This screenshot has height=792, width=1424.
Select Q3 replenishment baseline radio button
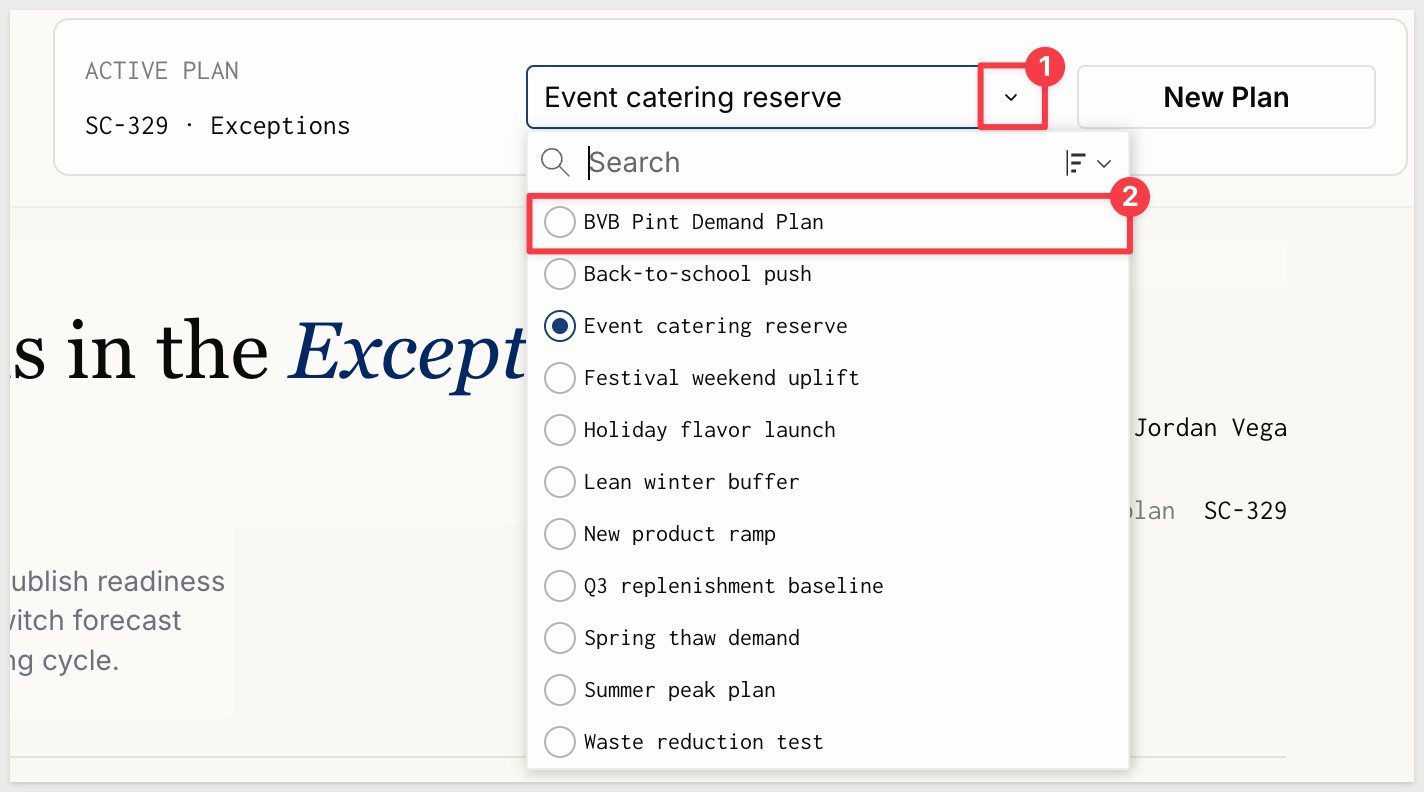tap(560, 586)
